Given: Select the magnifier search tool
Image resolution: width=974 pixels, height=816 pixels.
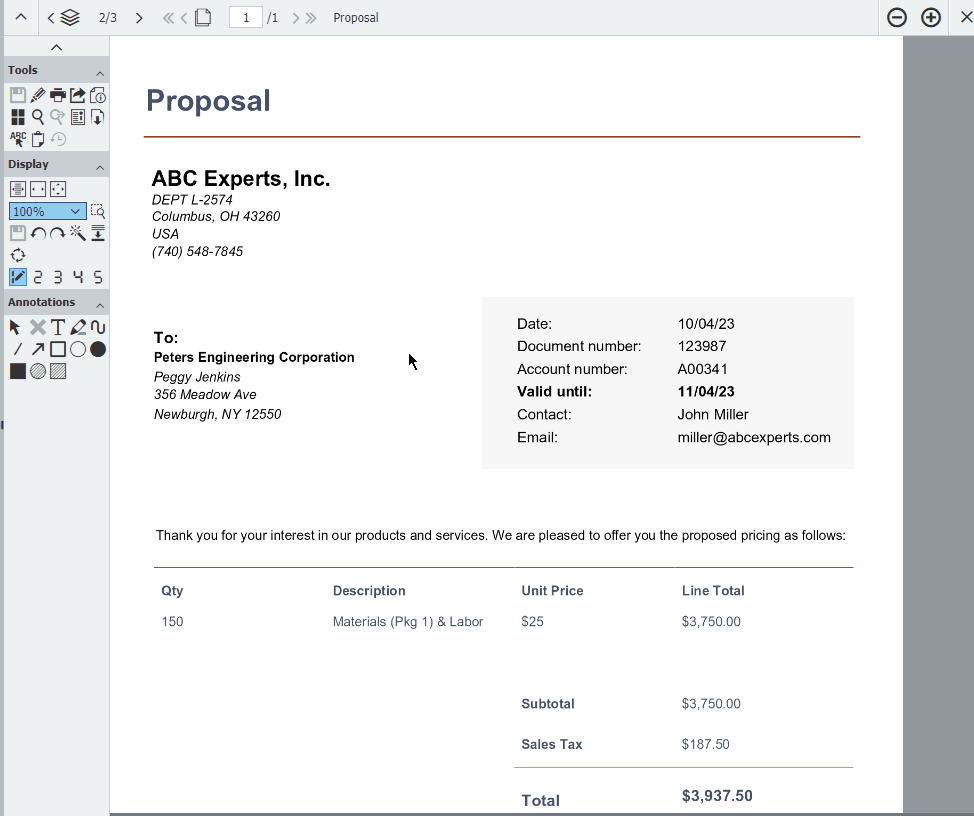Looking at the screenshot, I should tap(38, 117).
